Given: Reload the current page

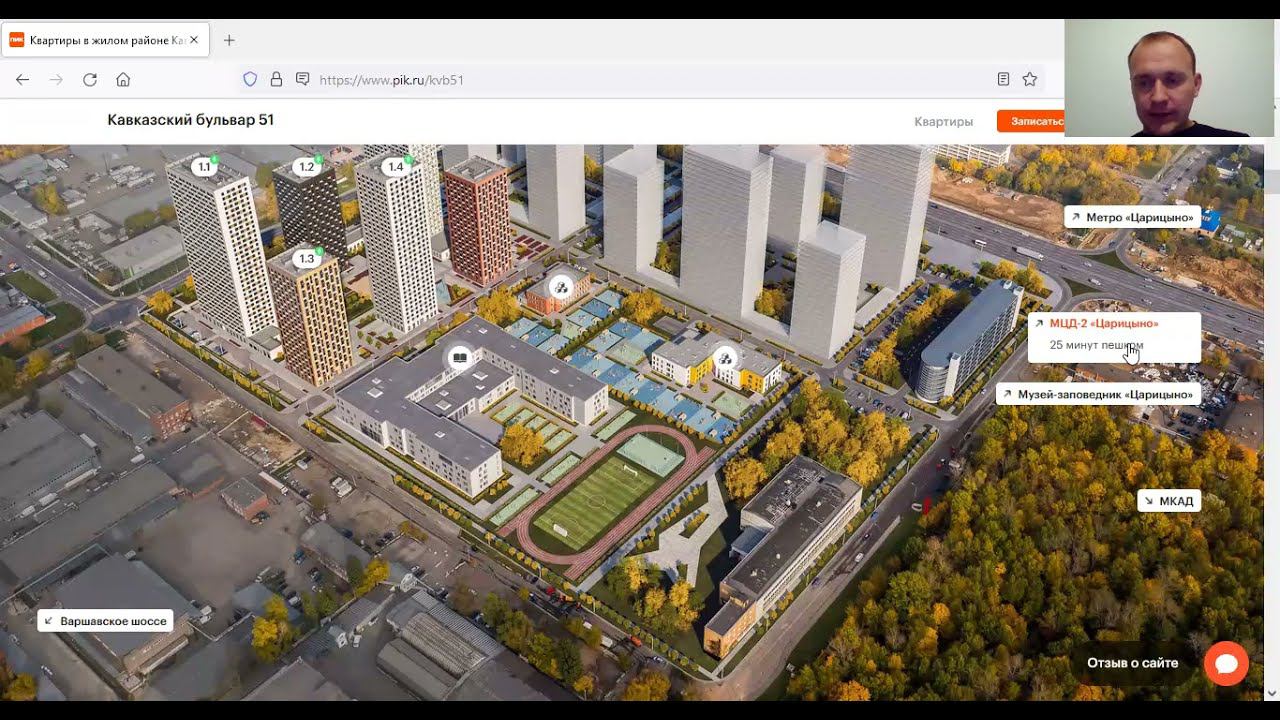Looking at the screenshot, I should coord(90,80).
